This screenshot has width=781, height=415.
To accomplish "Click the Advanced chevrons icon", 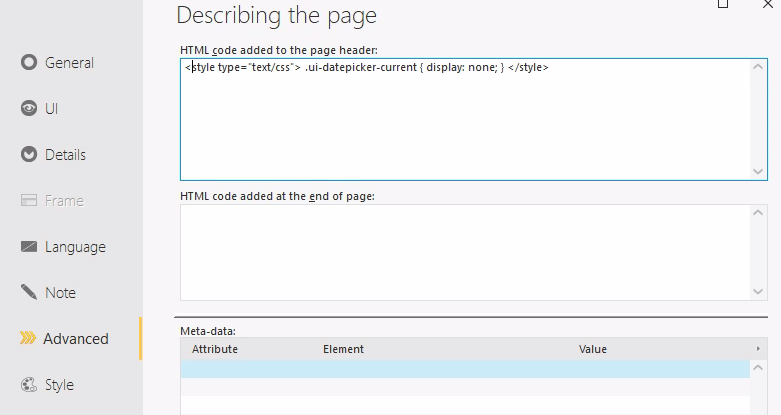I will coord(28,339).
